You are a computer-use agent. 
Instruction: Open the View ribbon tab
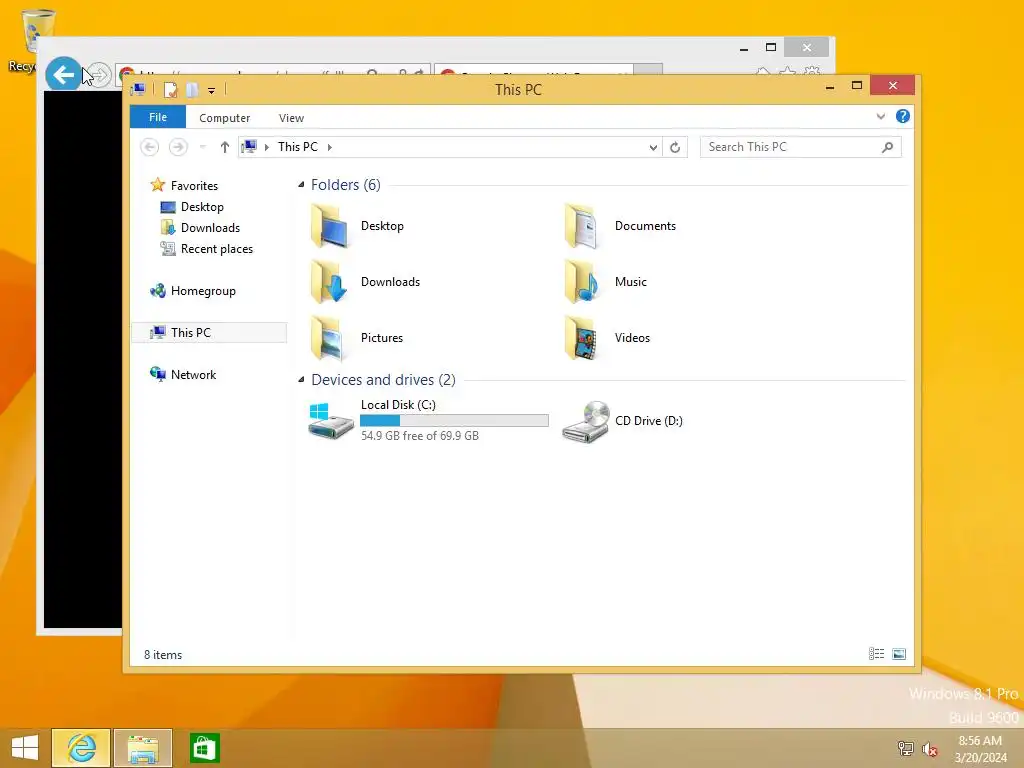[291, 118]
